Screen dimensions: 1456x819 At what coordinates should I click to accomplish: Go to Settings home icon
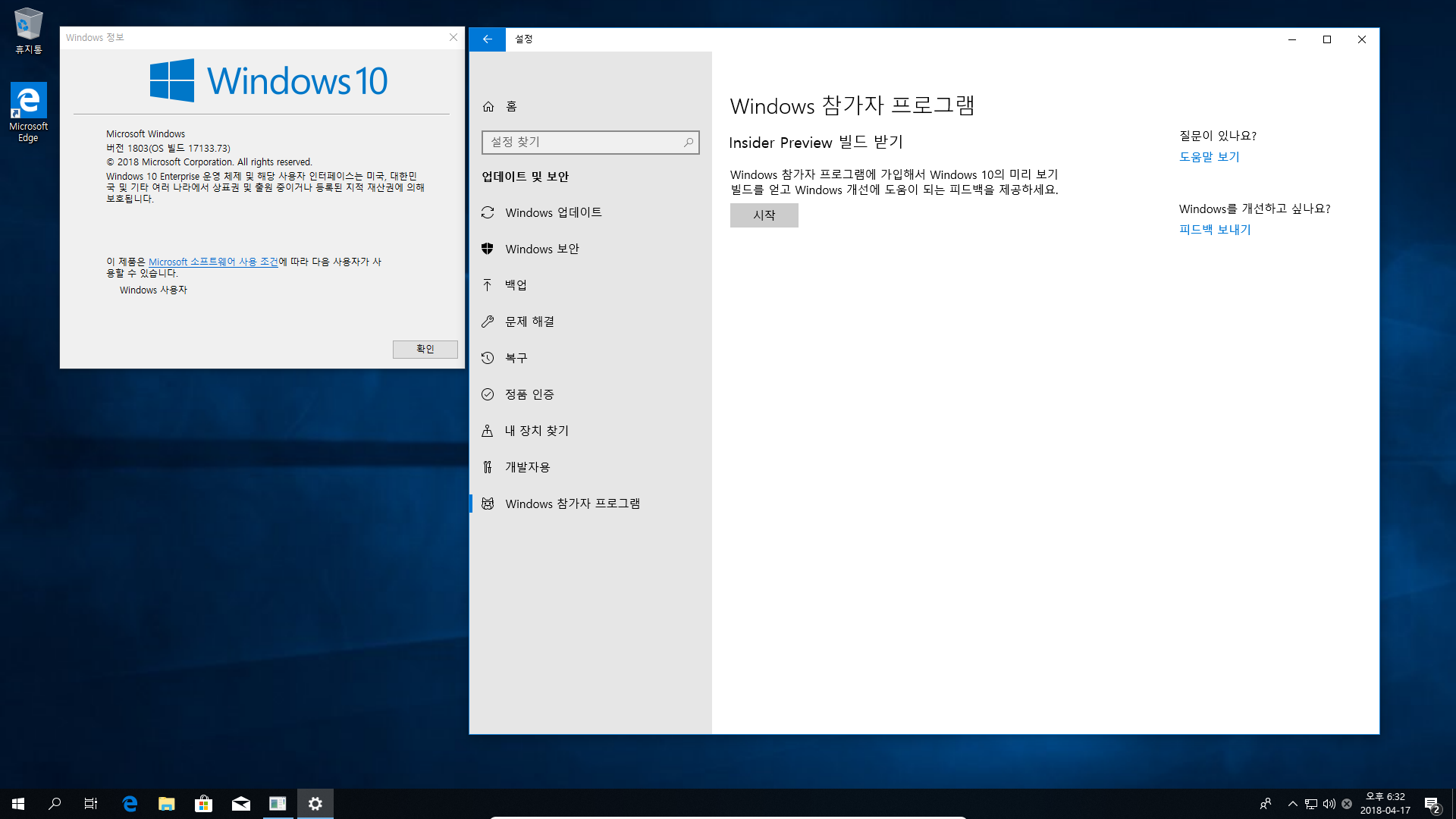[x=488, y=106]
